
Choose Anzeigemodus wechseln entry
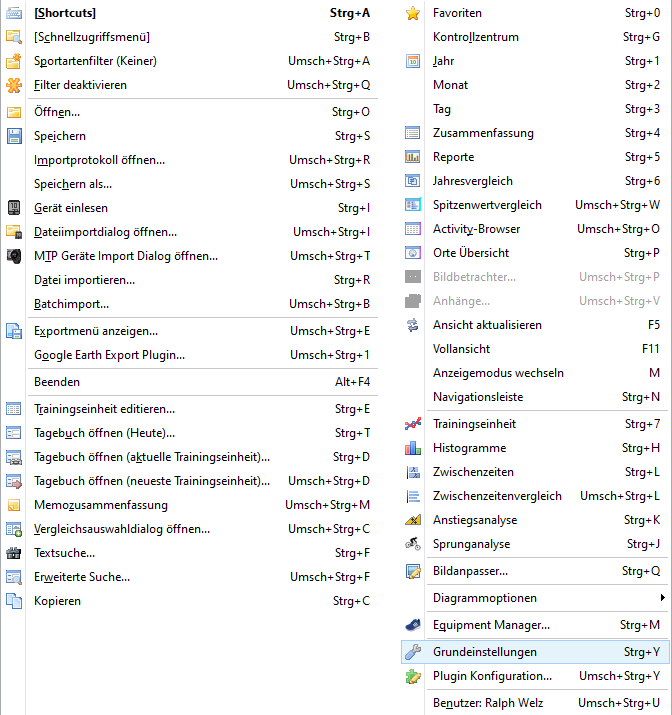pos(535,373)
